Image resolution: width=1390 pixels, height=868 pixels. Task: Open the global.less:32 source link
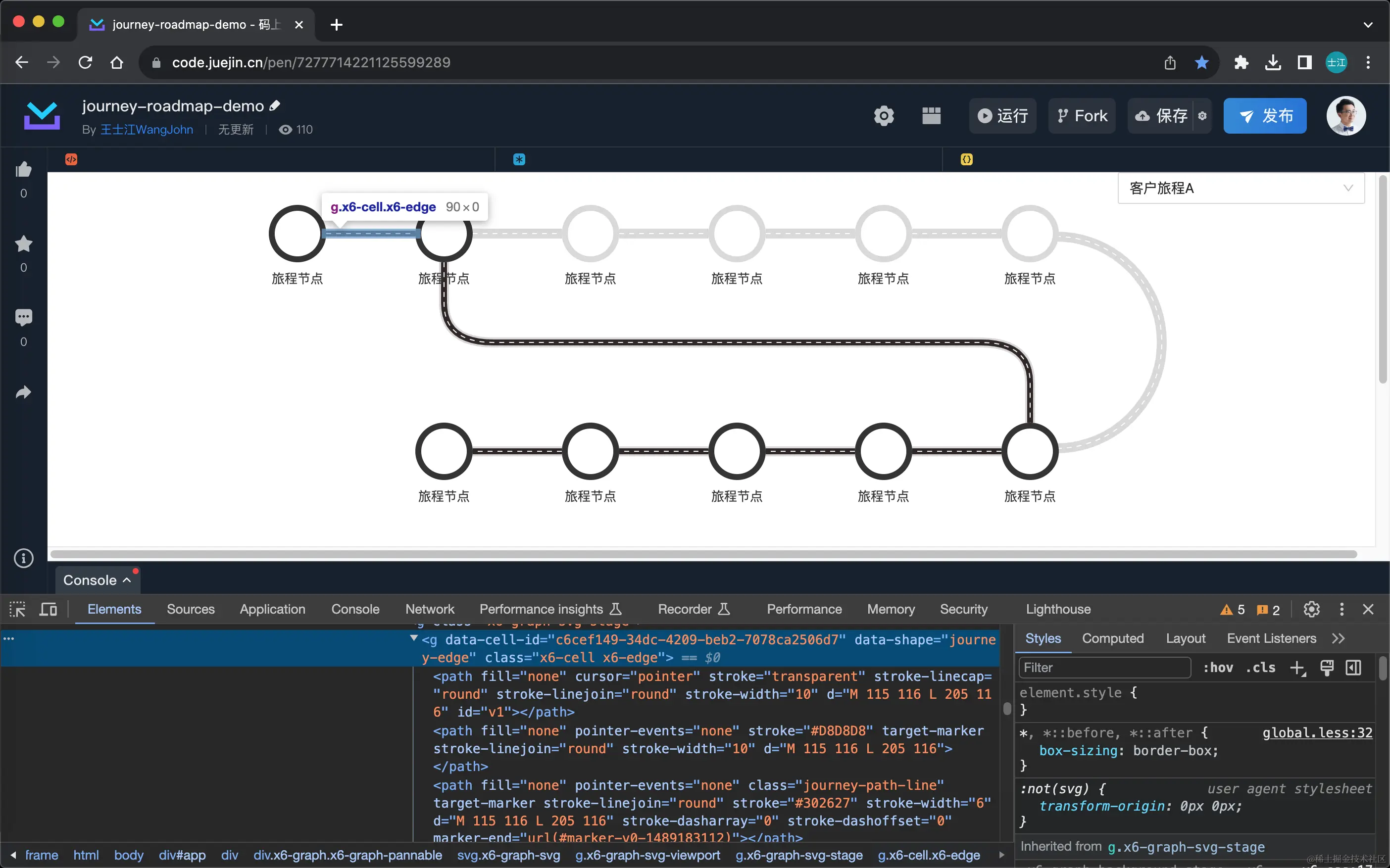coord(1317,732)
